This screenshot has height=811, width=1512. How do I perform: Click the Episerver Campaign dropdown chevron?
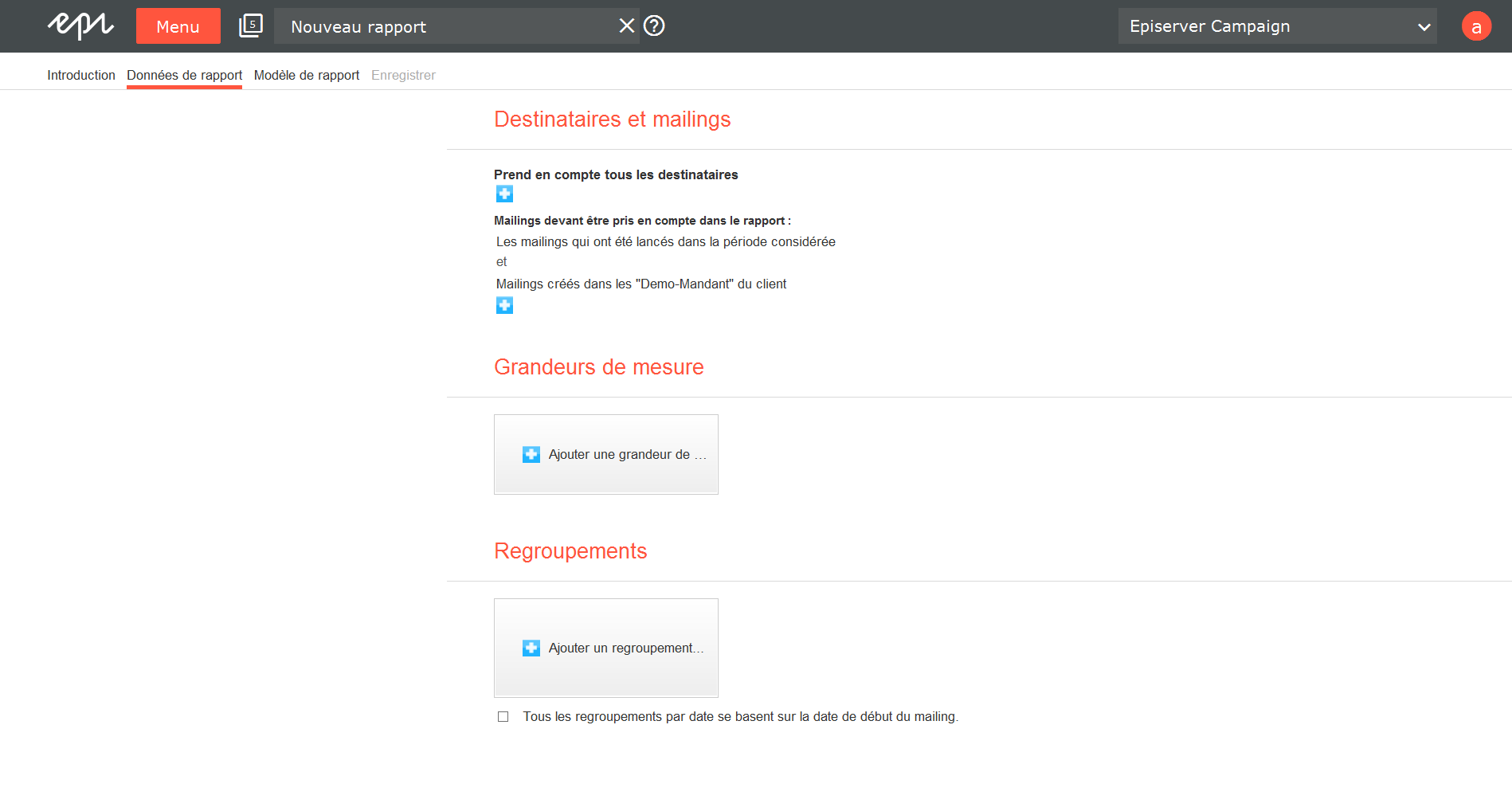1424,26
